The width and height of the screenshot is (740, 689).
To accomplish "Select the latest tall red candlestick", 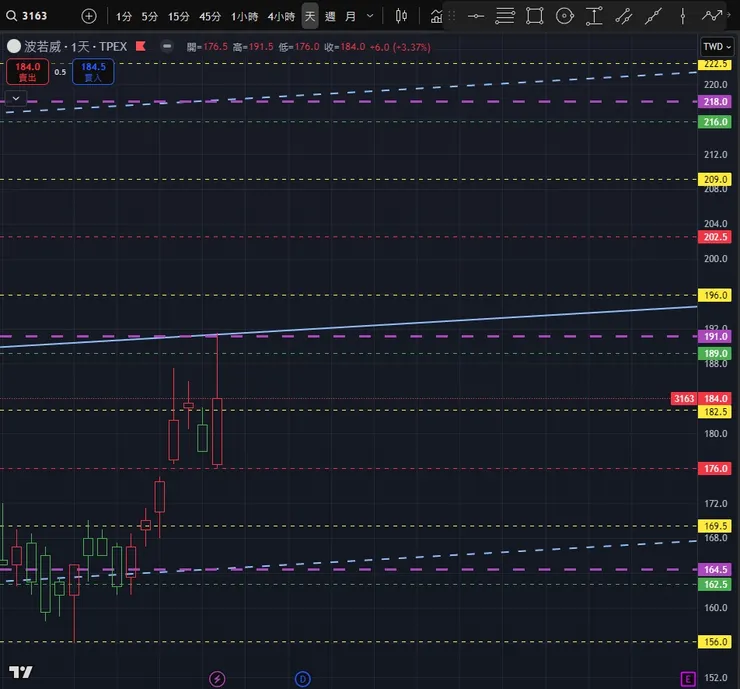I will point(217,431).
